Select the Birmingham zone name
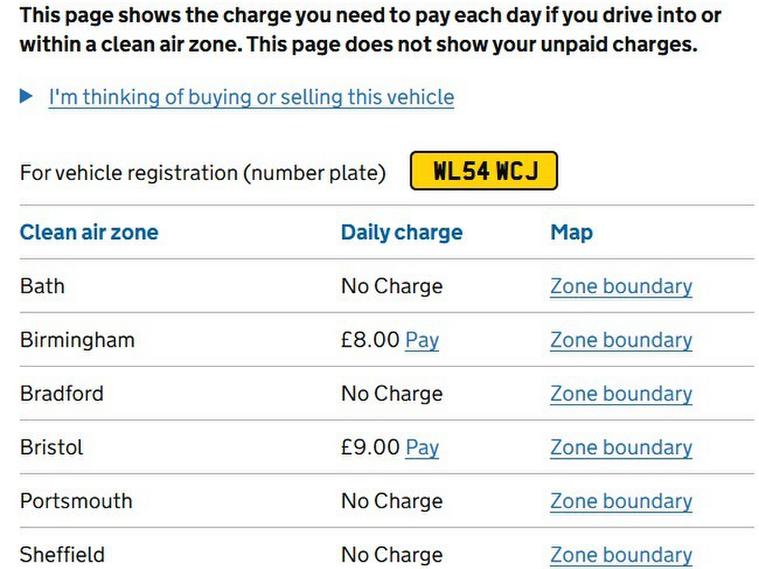Screen dimensions: 759x569 point(77,340)
